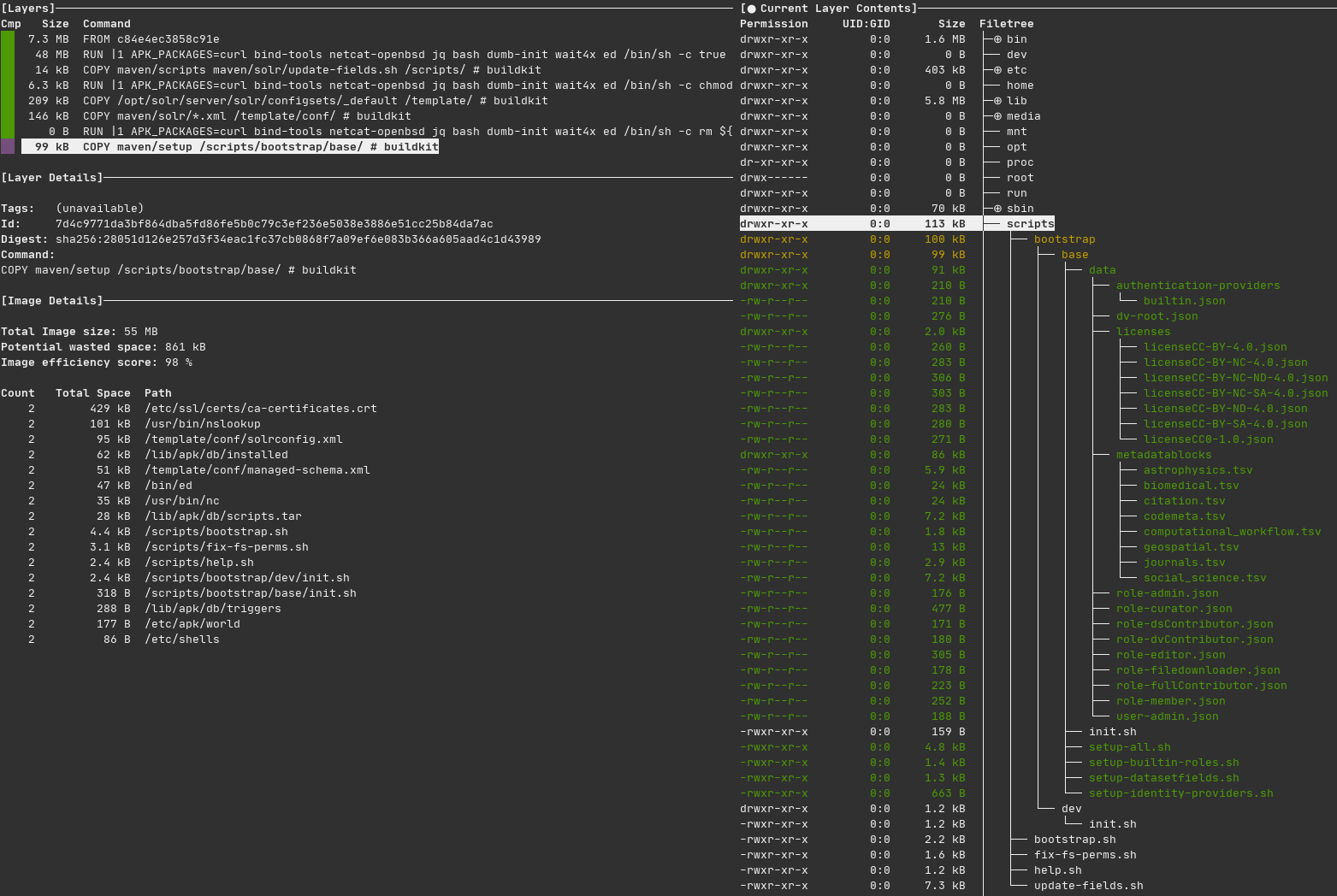
Task: Click the sbin folder expand icon
Action: click(x=997, y=209)
